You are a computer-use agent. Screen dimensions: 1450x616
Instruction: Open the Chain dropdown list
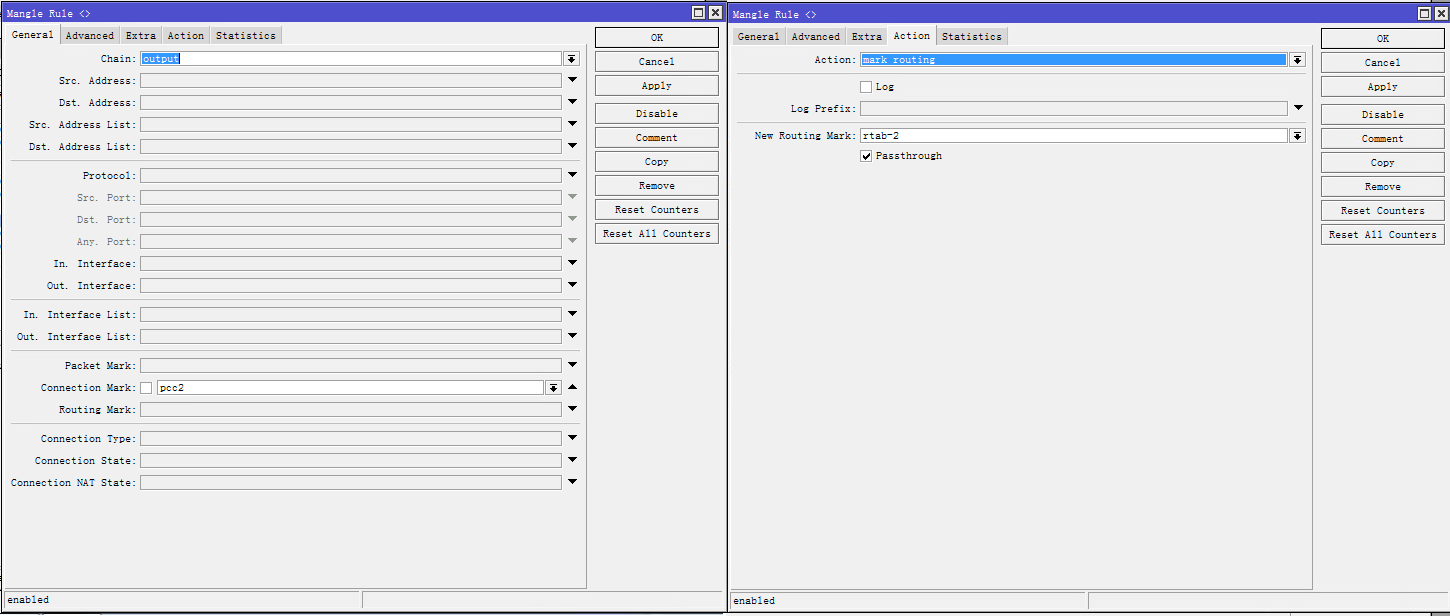tap(571, 59)
